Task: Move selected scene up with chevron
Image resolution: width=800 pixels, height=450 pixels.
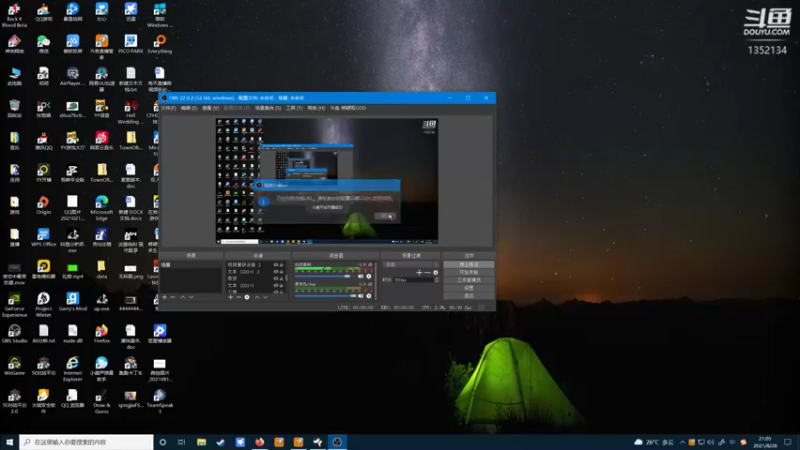Action: pos(183,297)
